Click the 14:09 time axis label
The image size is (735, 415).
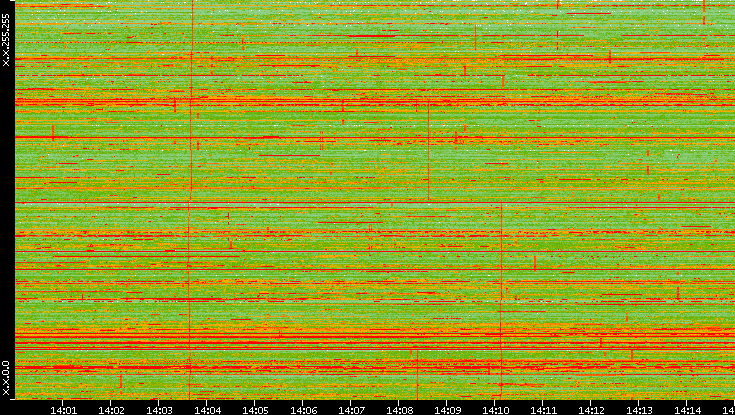pyautogui.click(x=448, y=410)
